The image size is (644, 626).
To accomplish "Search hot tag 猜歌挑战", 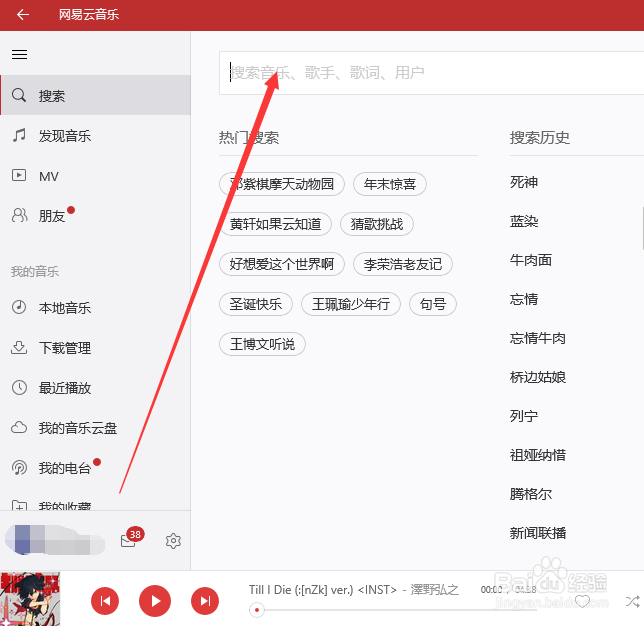I will point(377,224).
